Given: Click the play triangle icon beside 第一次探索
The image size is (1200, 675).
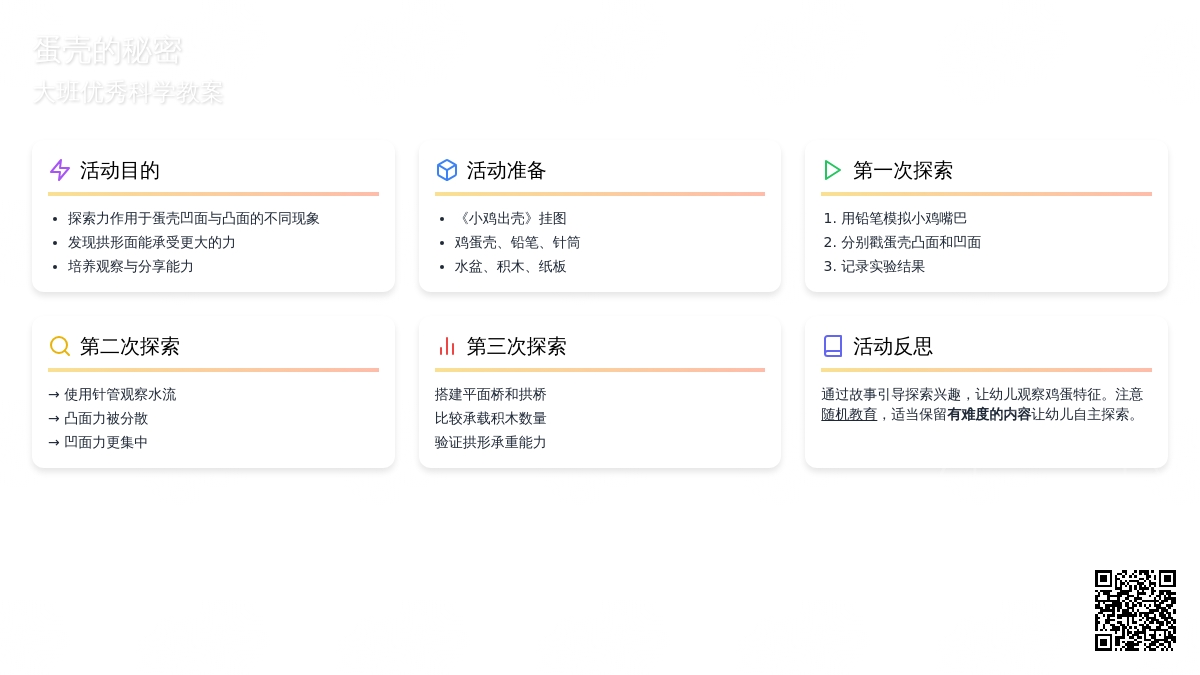Looking at the screenshot, I should pos(833,170).
